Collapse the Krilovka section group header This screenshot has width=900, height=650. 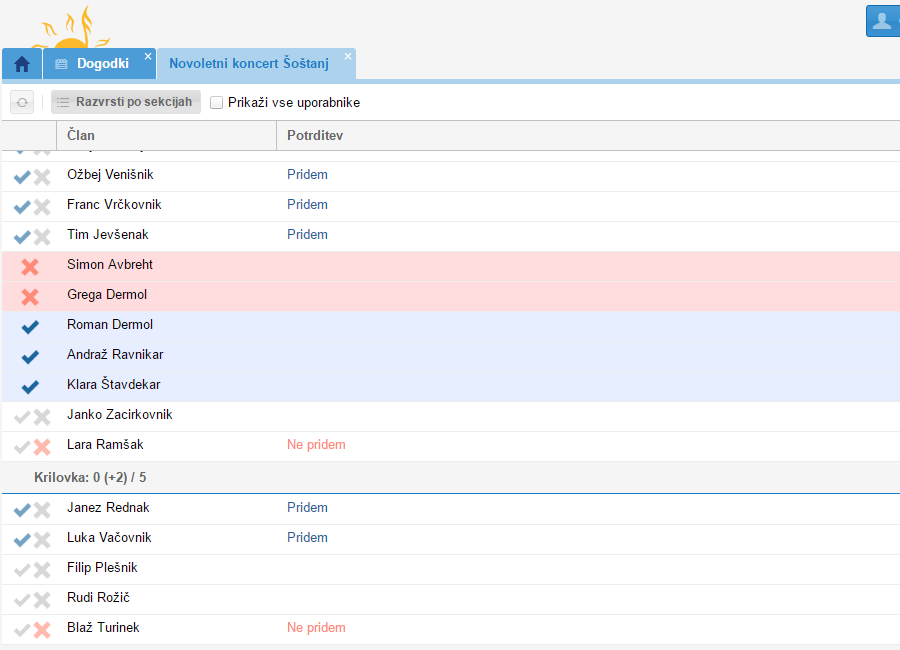coord(90,478)
